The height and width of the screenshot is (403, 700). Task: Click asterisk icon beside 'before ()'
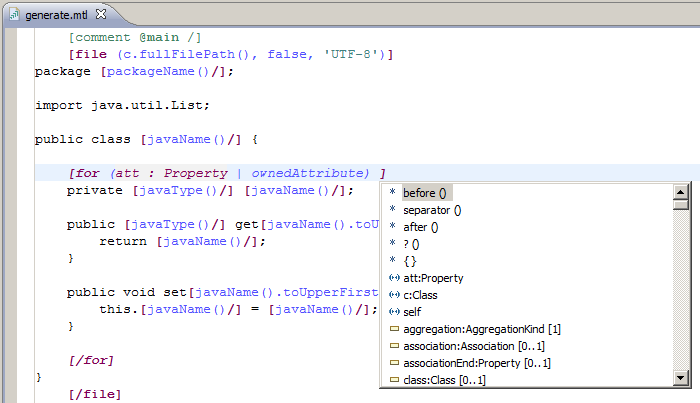pyautogui.click(x=392, y=191)
